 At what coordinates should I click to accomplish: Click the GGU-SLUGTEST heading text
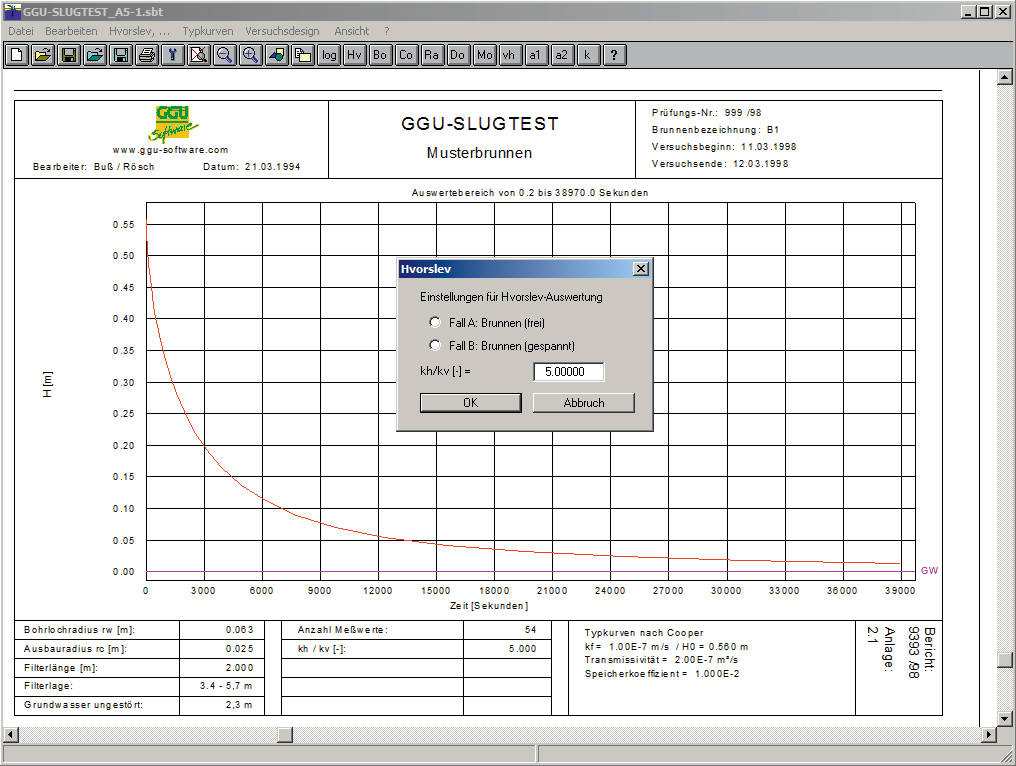tap(479, 123)
